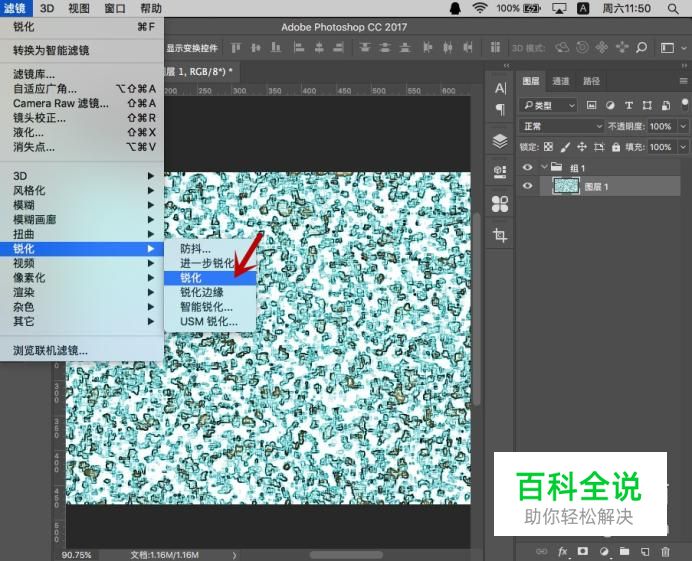This screenshot has height=561, width=692.
Task: Open workspace dropdown arrow in options bar
Action: tap(684, 48)
